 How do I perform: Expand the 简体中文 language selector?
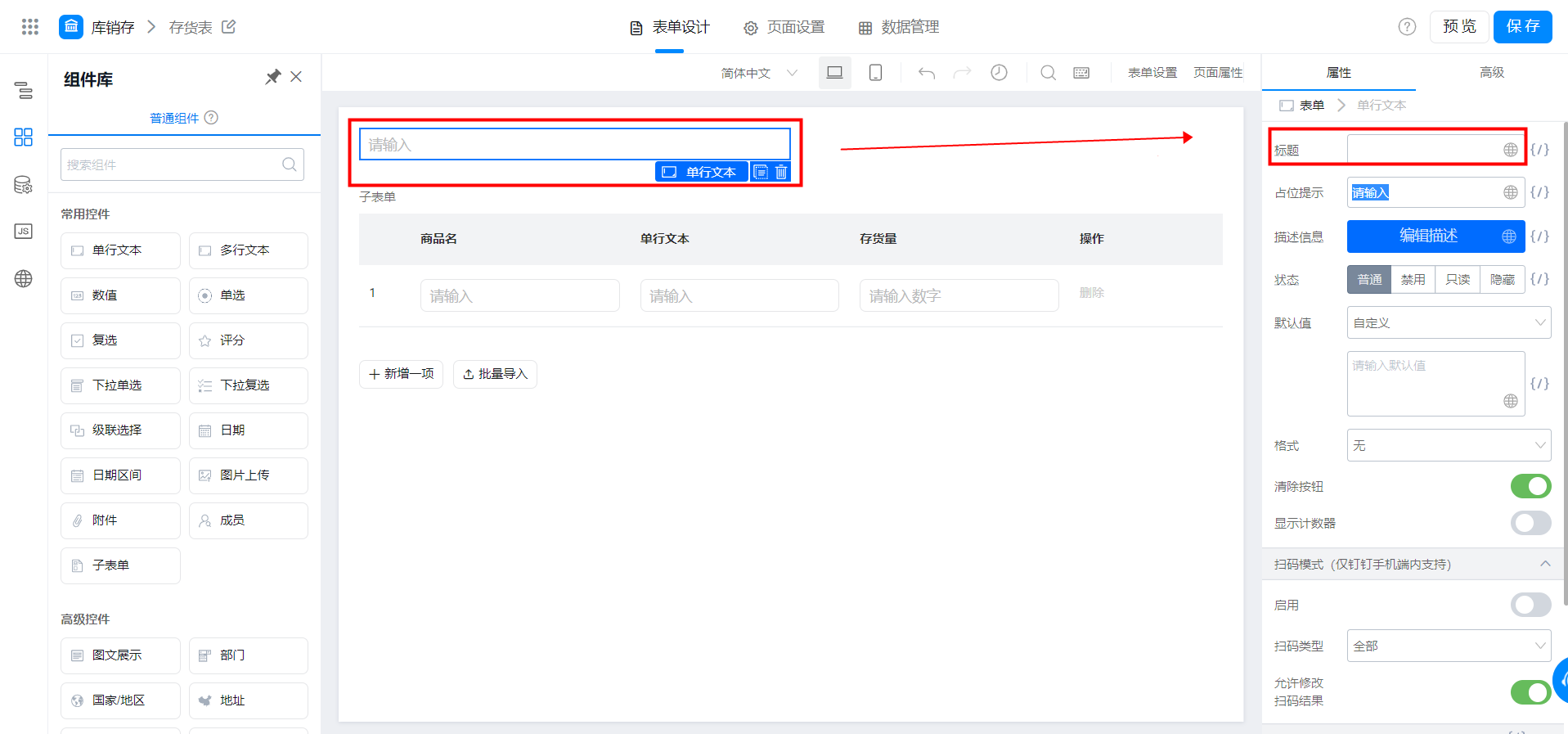tap(759, 73)
